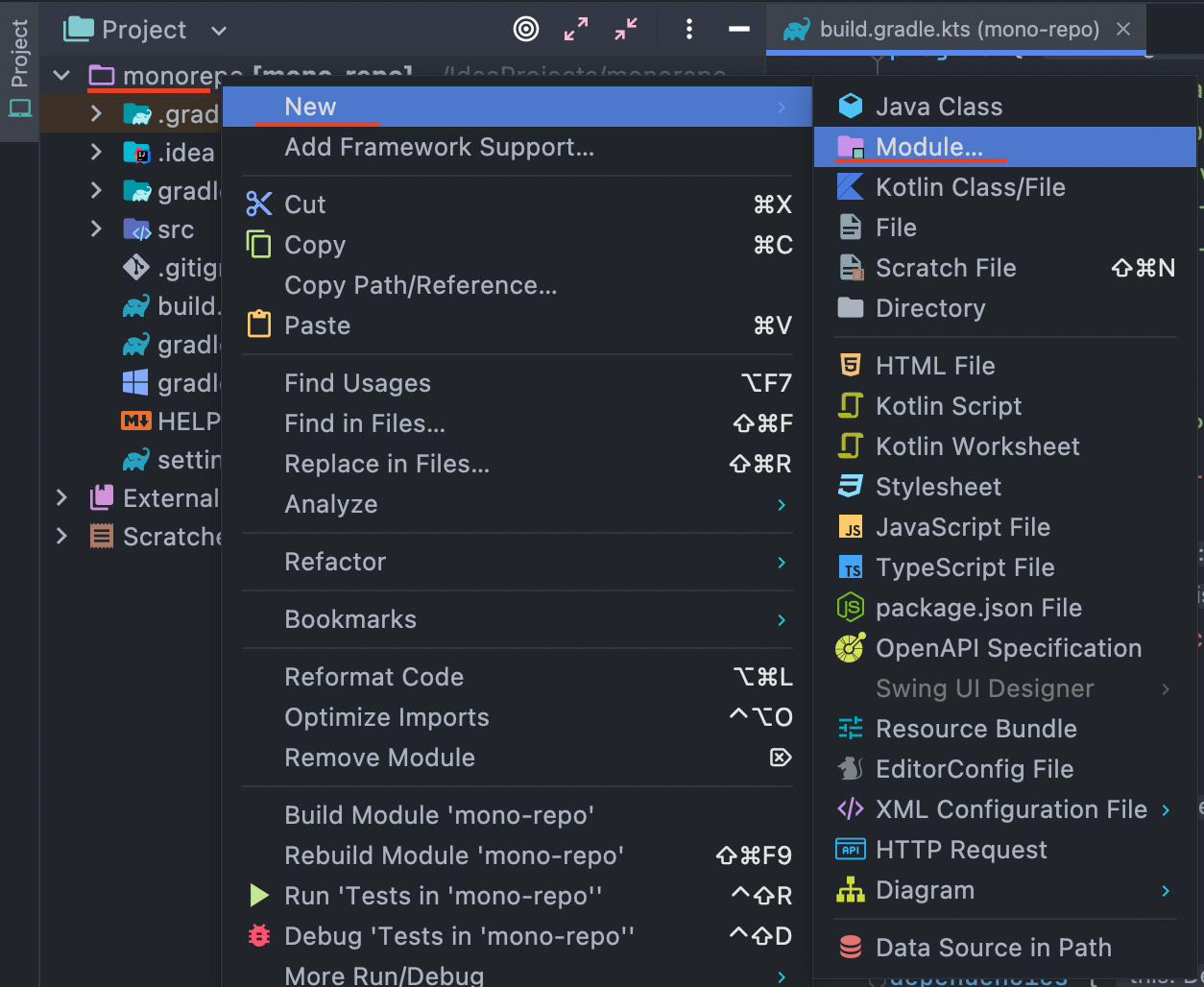Open the Bookmarks submenu
The width and height of the screenshot is (1204, 987).
click(518, 619)
